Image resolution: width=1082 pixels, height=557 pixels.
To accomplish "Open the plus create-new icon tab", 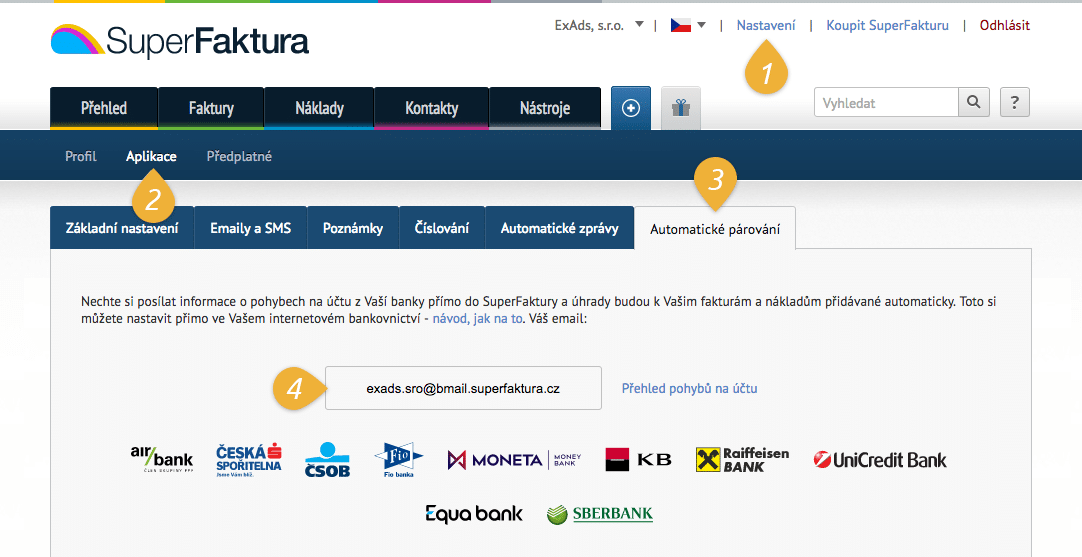I will [x=631, y=108].
